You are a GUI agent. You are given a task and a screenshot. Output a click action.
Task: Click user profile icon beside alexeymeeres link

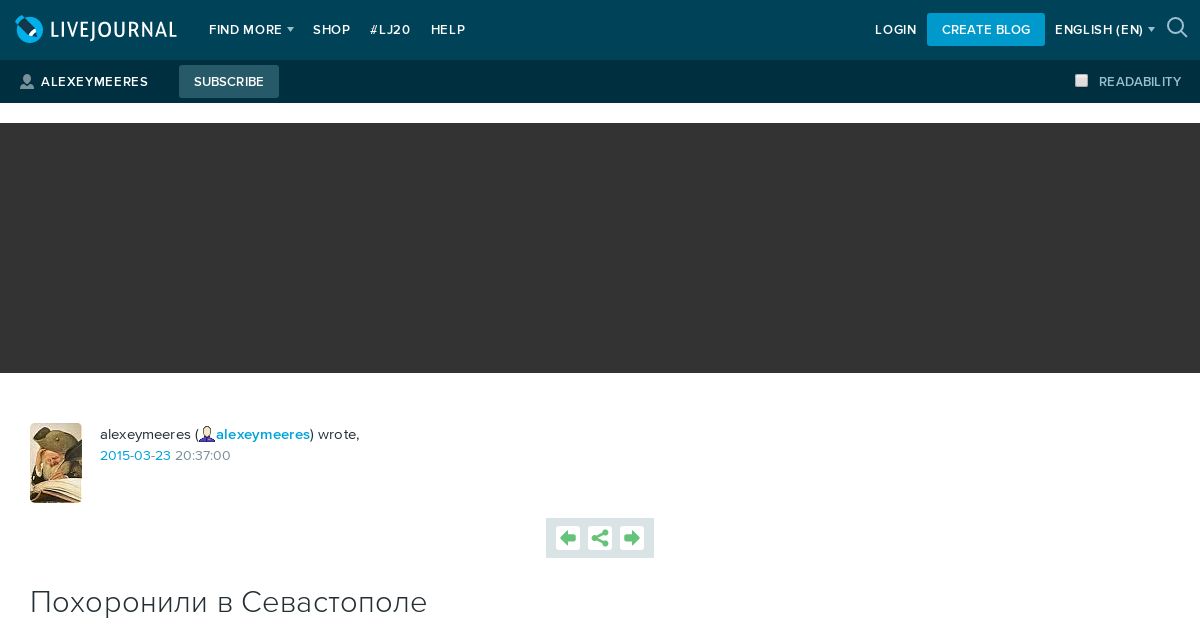click(x=207, y=434)
